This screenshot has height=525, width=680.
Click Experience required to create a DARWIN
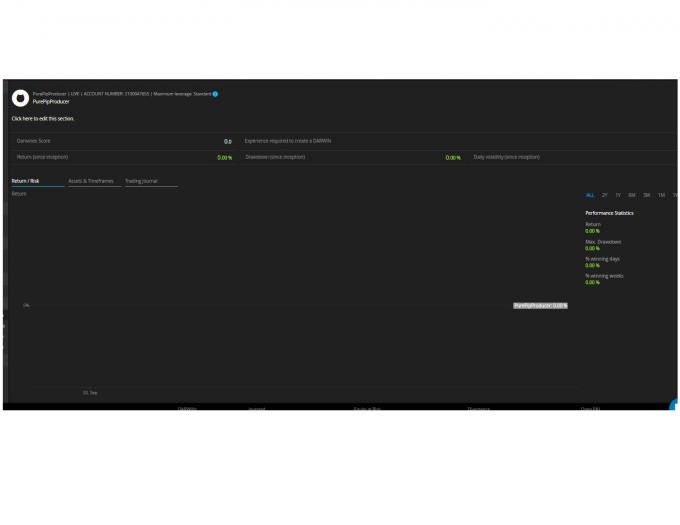288,141
